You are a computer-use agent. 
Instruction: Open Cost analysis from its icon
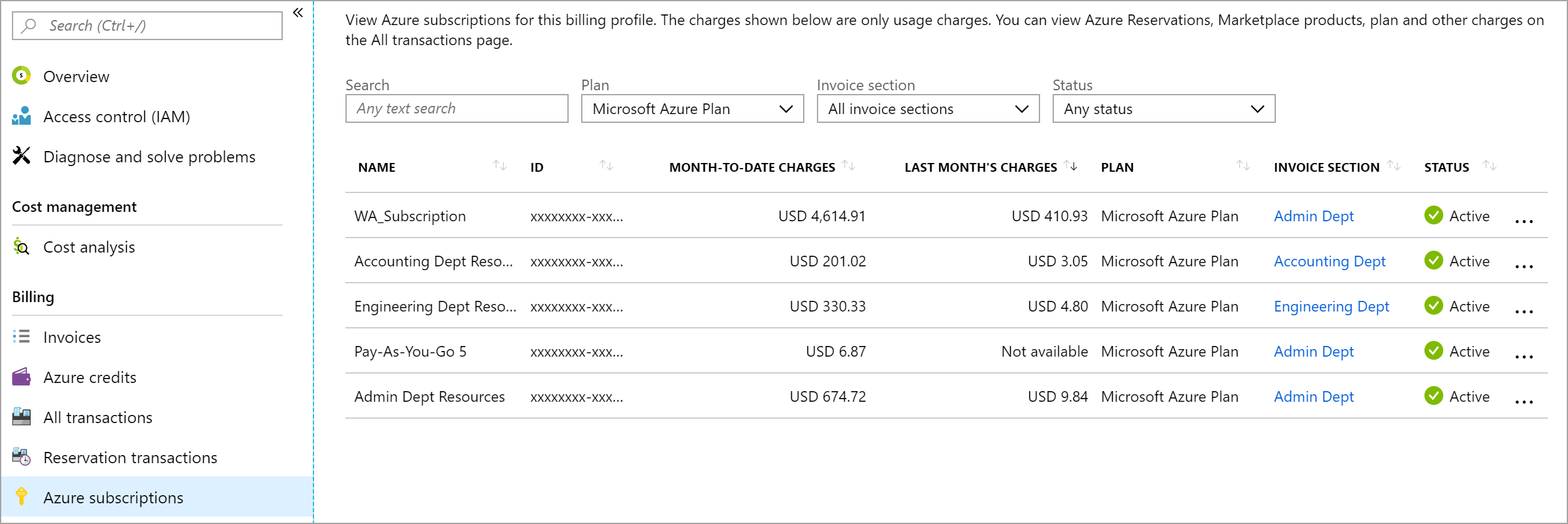[x=21, y=247]
